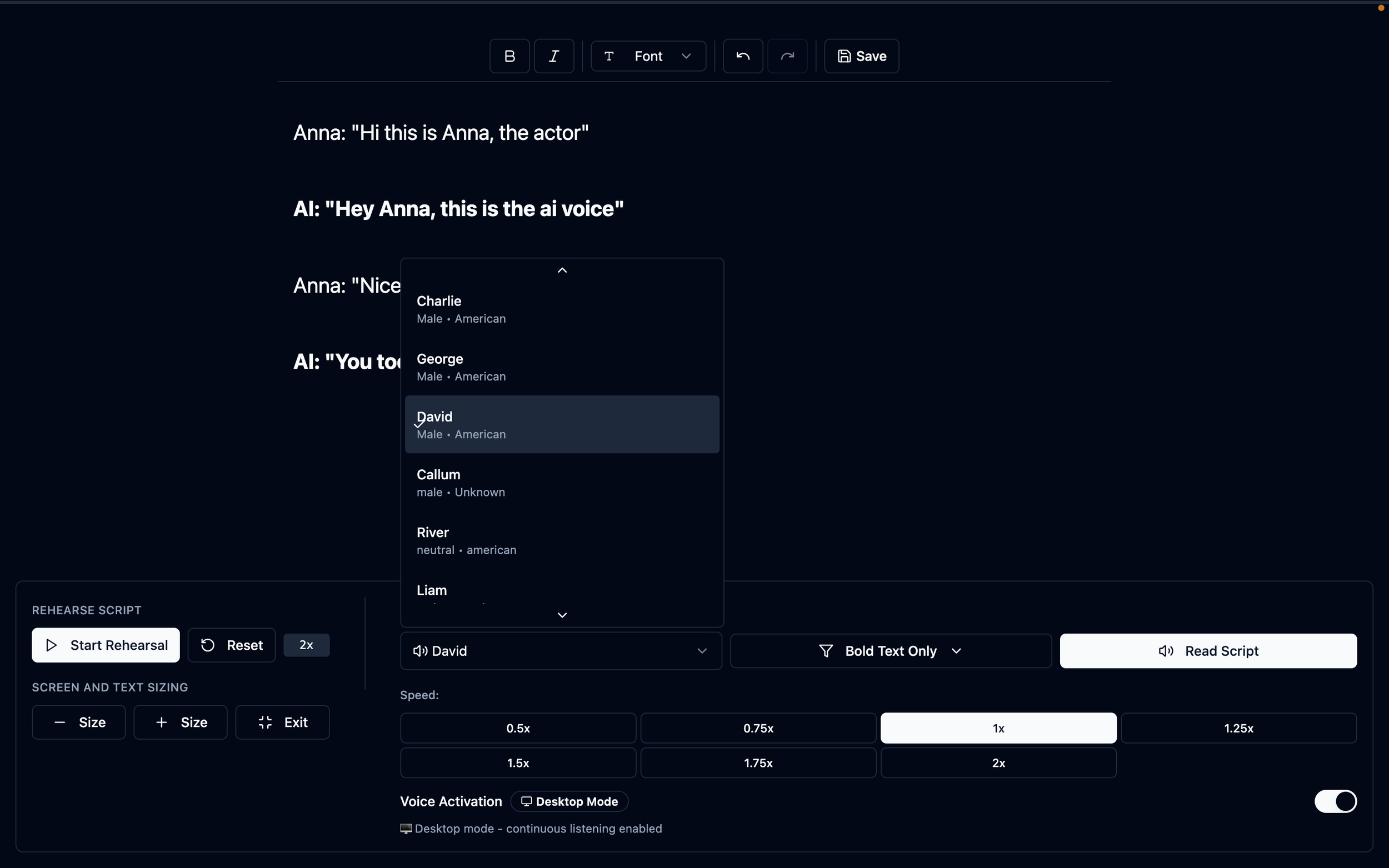
Task: Toggle italic formatting button
Action: coord(553,56)
